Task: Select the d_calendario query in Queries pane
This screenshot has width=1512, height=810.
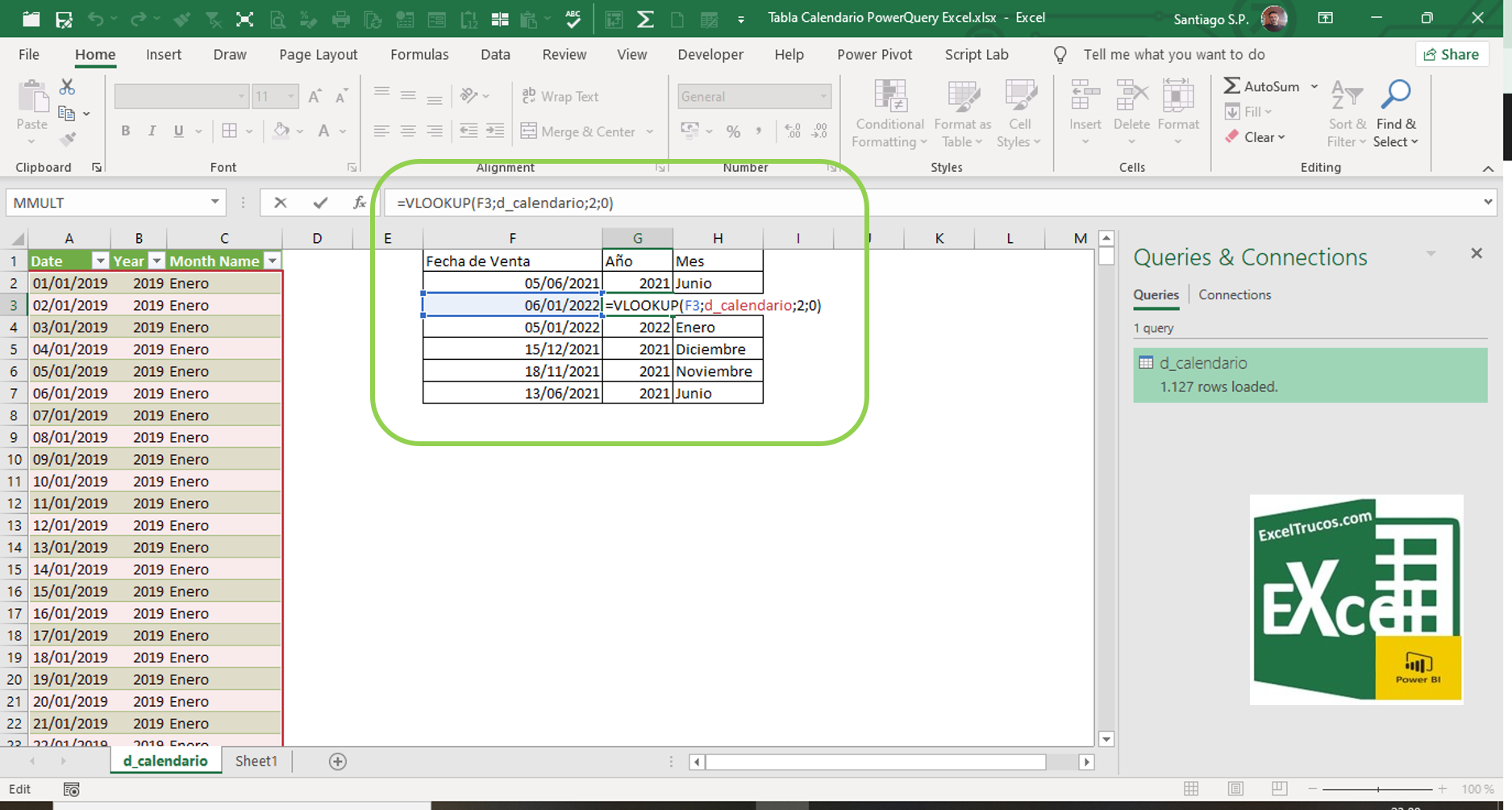Action: [1205, 363]
